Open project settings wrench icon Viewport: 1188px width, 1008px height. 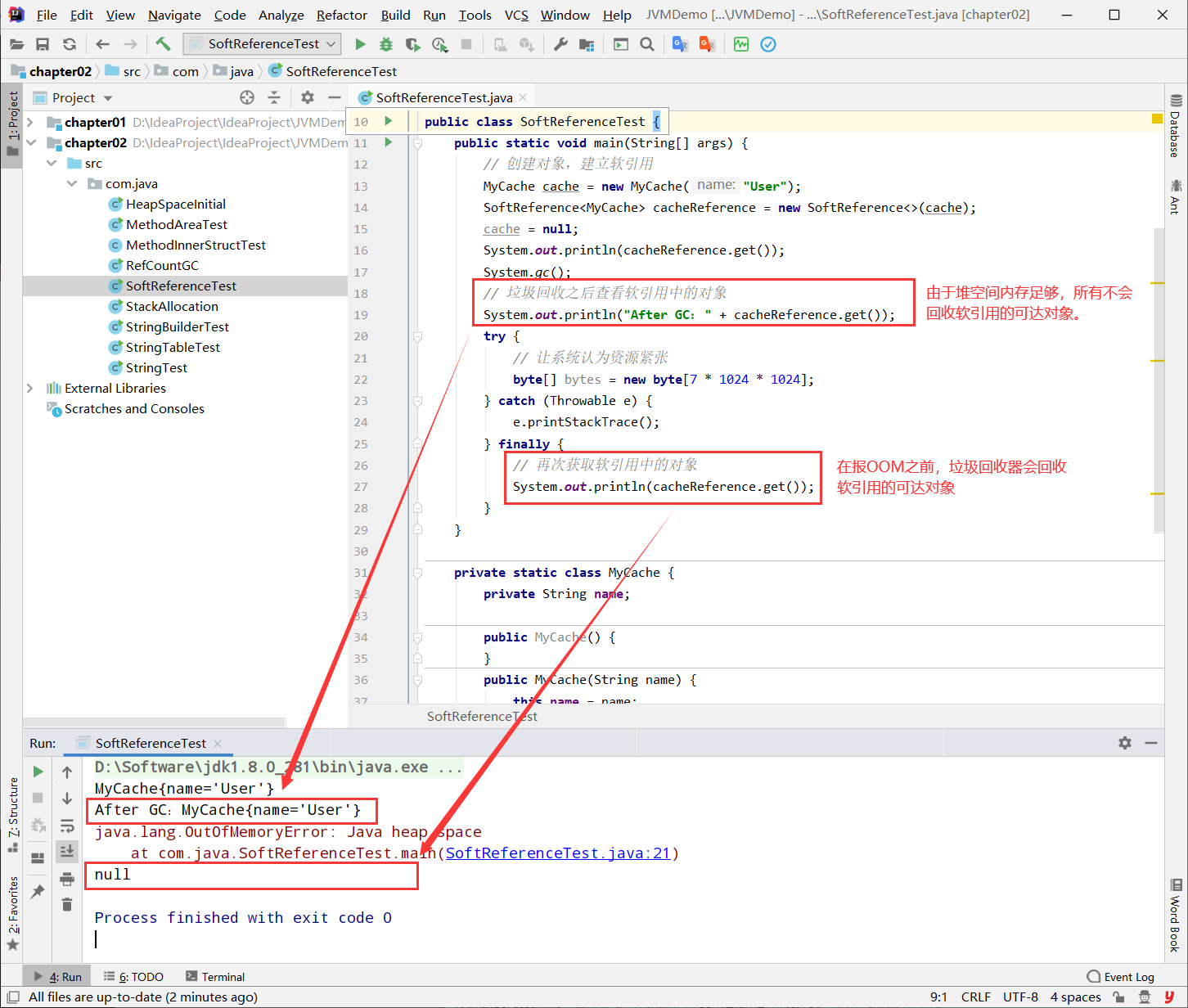(x=560, y=44)
